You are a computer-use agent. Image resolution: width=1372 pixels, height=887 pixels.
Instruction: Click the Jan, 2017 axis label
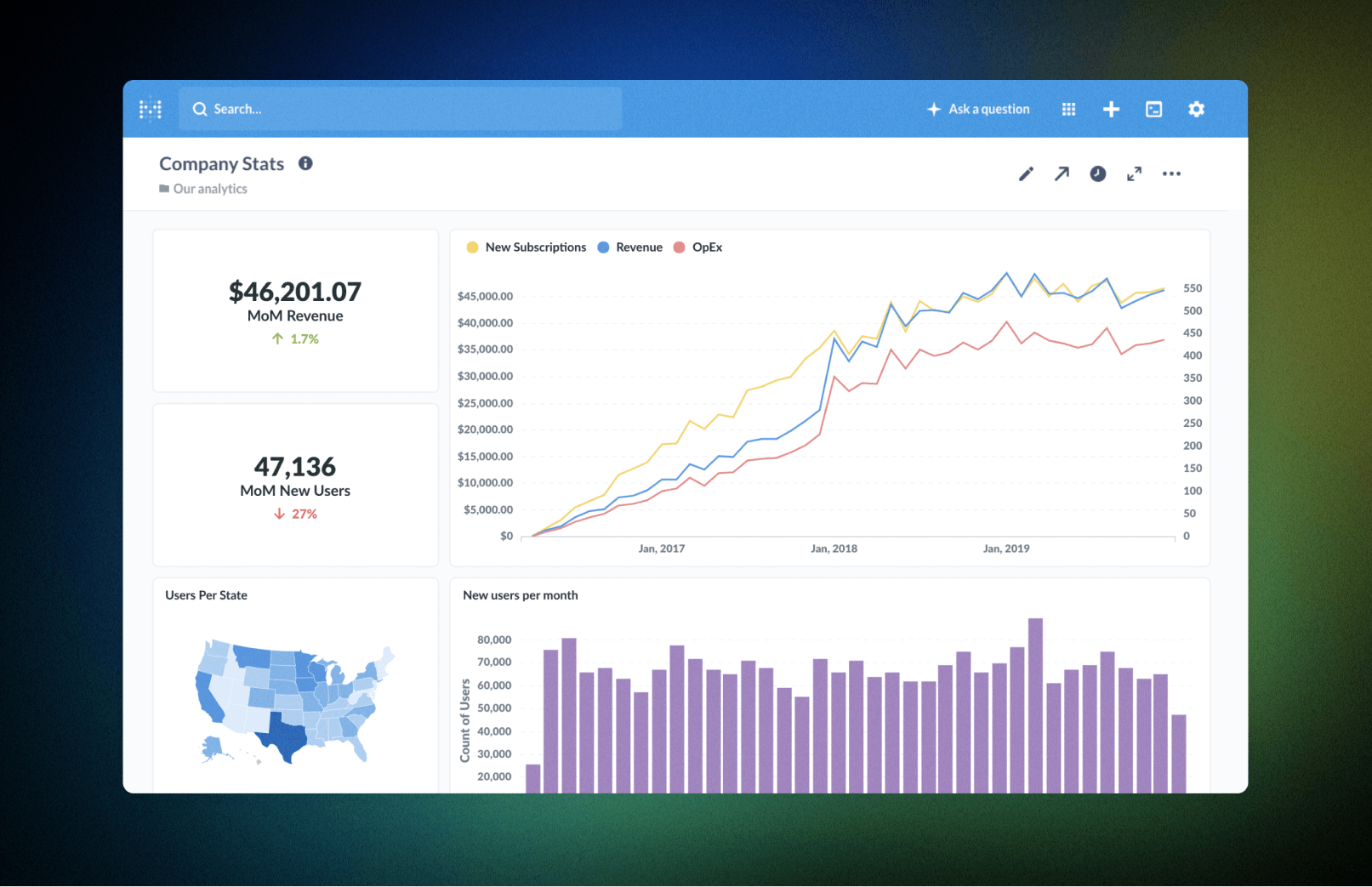coord(662,549)
